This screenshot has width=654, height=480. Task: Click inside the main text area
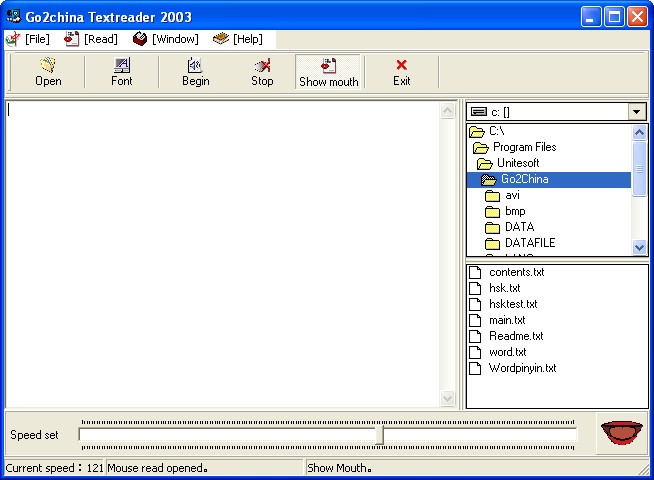pos(223,254)
